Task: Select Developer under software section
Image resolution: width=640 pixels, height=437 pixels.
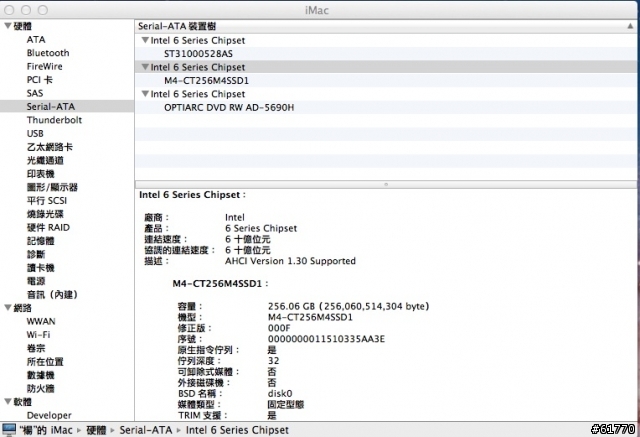Action: click(x=49, y=415)
